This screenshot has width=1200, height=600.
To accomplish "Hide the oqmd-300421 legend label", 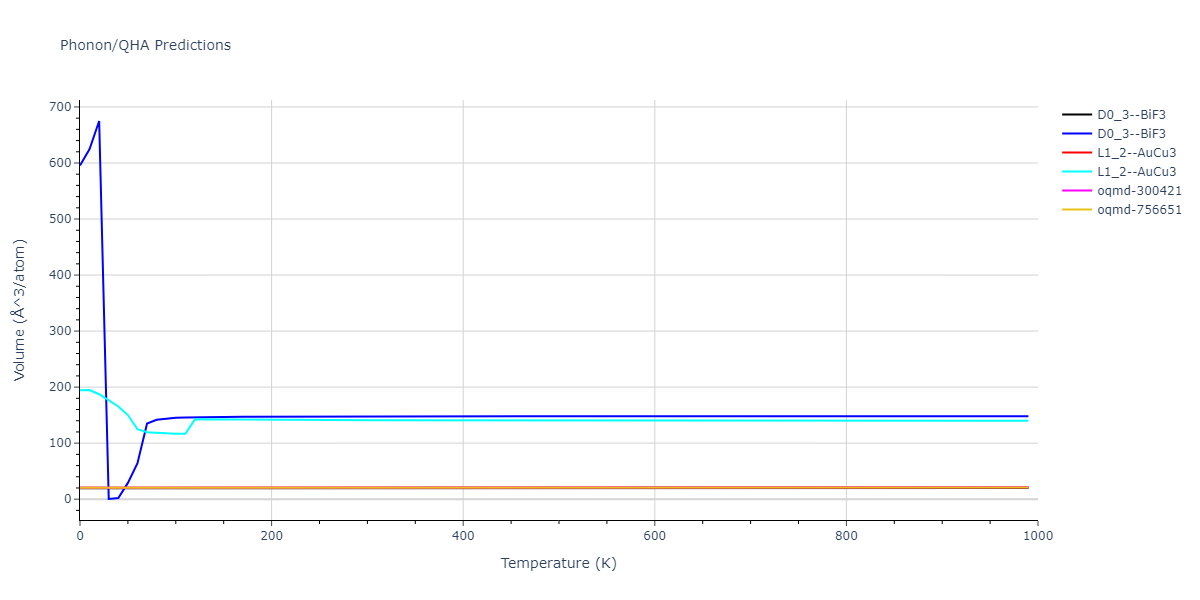I will click(1139, 191).
